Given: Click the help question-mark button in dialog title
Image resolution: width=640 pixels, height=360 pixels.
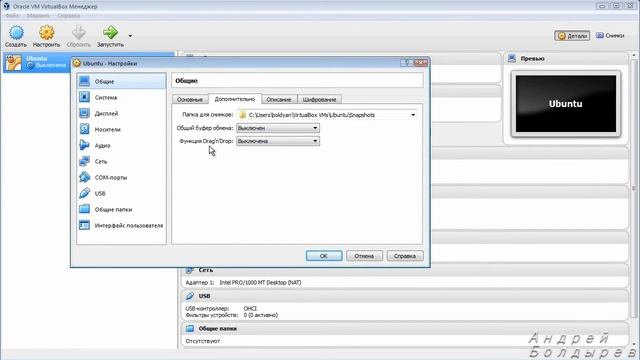Looking at the screenshot, I should (406, 63).
